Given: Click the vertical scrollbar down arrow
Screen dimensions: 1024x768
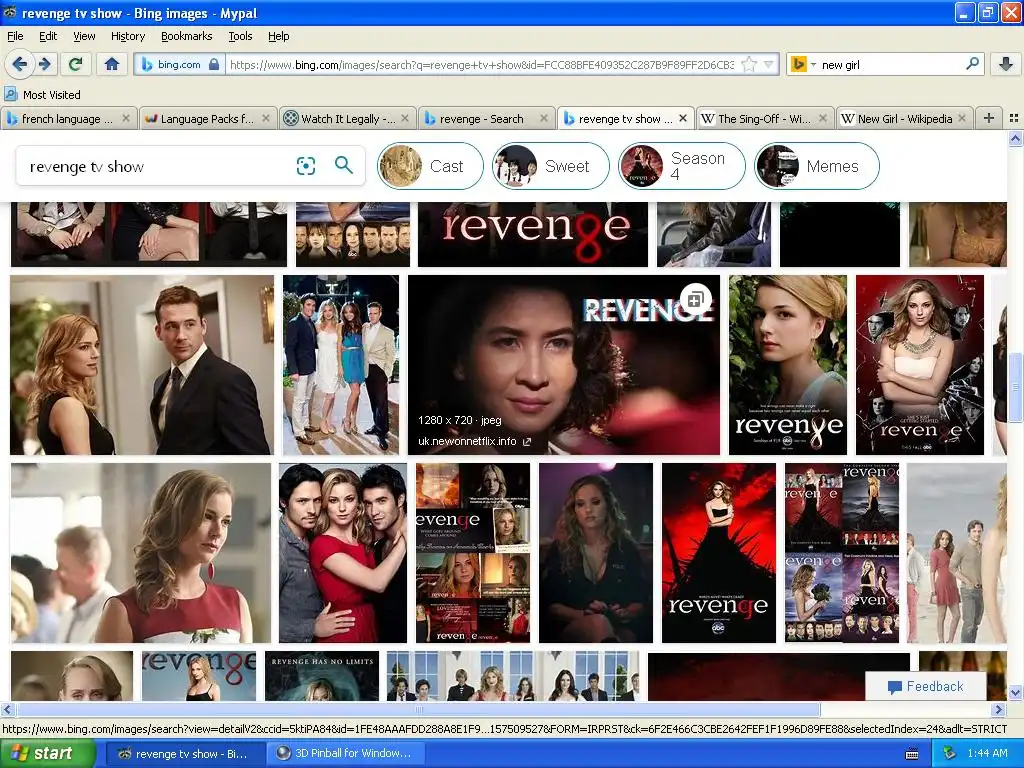Looking at the screenshot, I should 1015,692.
